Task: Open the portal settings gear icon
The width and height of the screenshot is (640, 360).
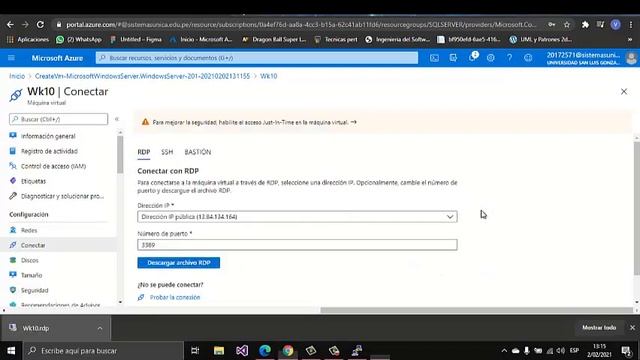Action: click(491, 58)
